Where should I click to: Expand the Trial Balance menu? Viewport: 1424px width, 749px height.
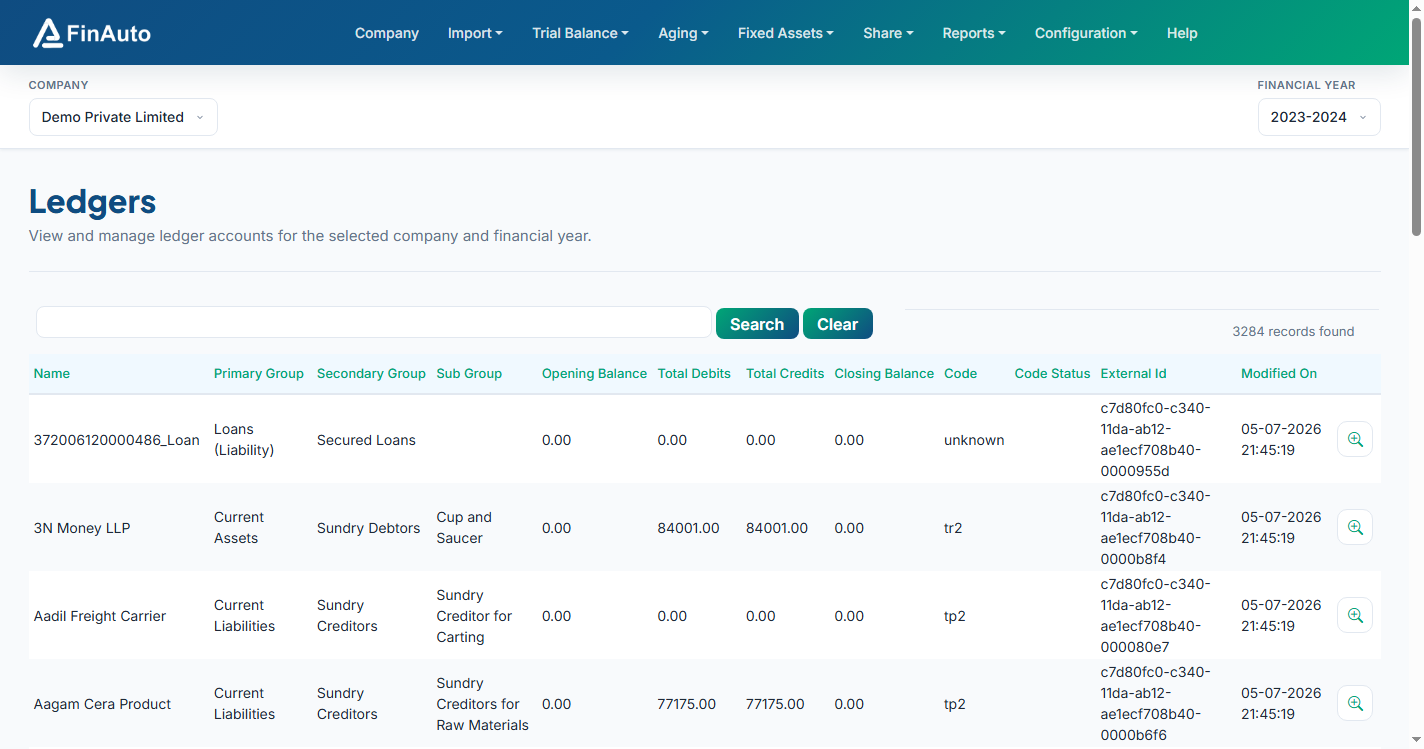580,33
